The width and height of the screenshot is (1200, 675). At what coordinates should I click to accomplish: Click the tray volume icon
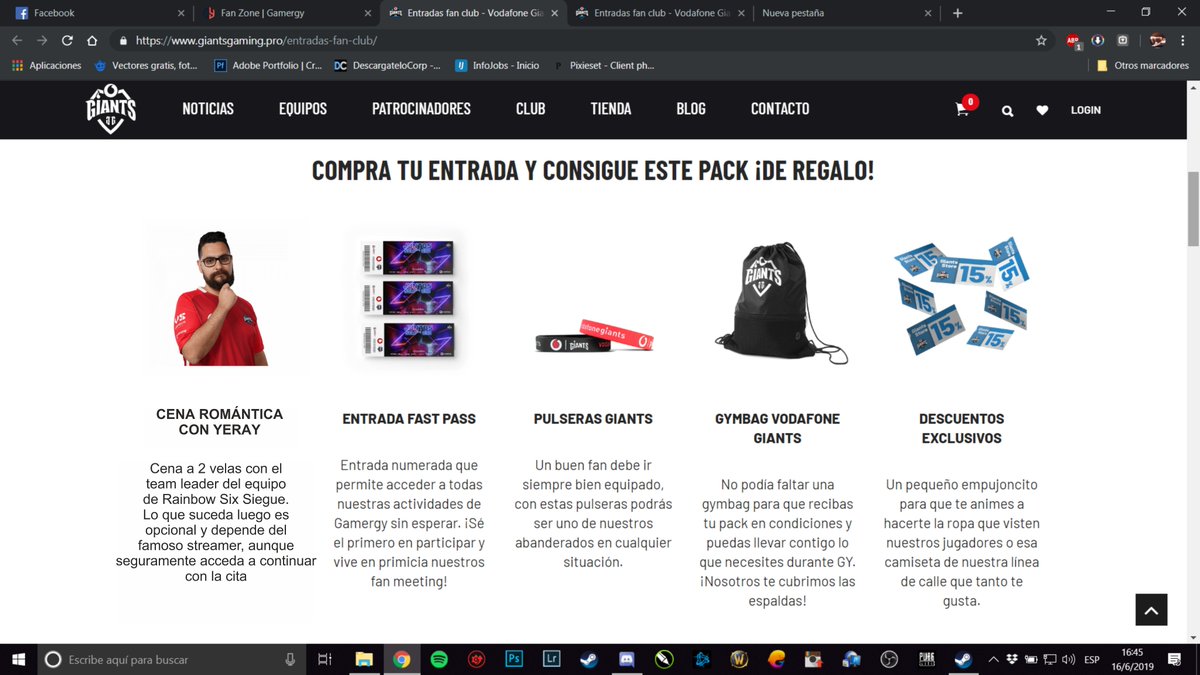click(x=1068, y=659)
